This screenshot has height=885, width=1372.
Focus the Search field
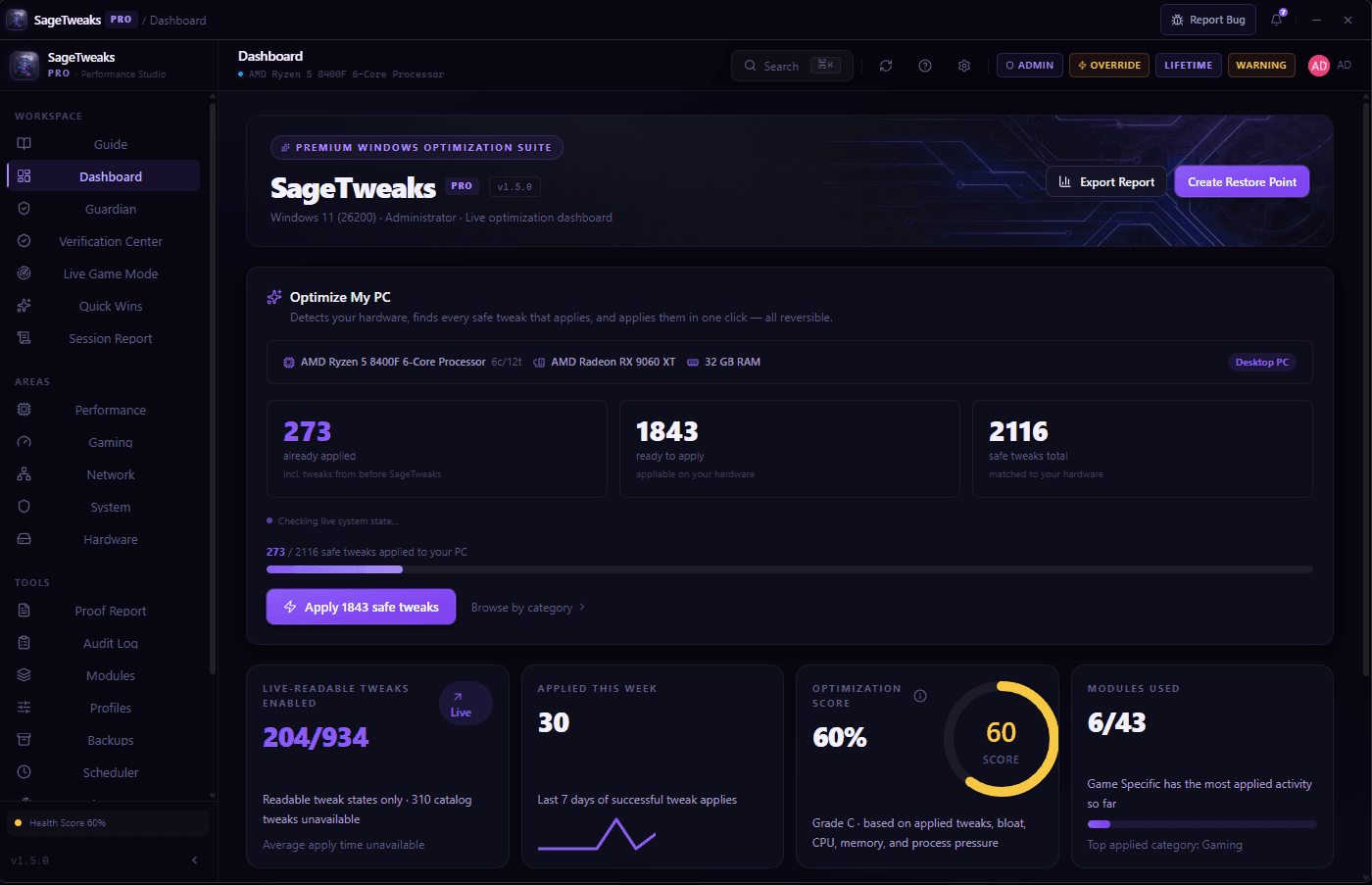792,66
